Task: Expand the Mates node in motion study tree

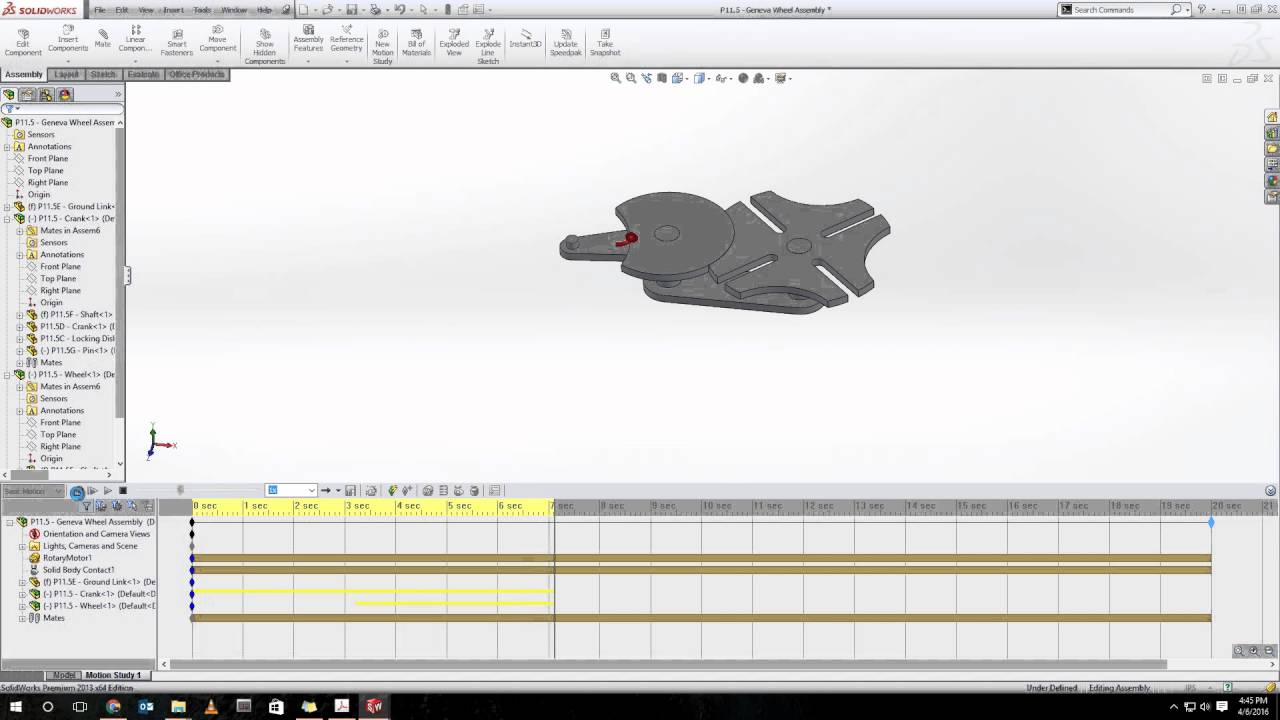Action: pyautogui.click(x=22, y=618)
